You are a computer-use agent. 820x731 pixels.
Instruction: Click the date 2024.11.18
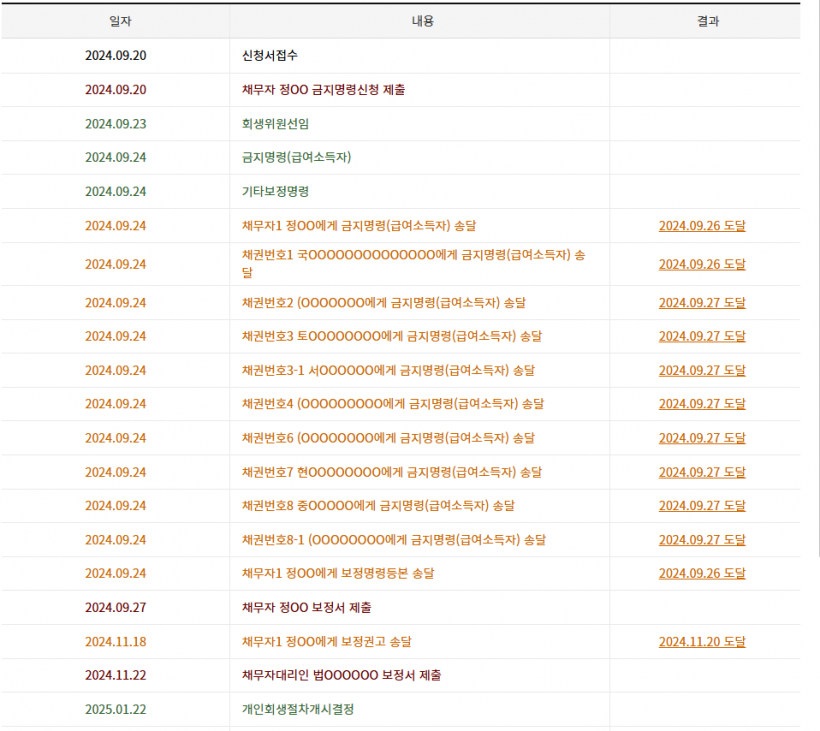coord(116,642)
